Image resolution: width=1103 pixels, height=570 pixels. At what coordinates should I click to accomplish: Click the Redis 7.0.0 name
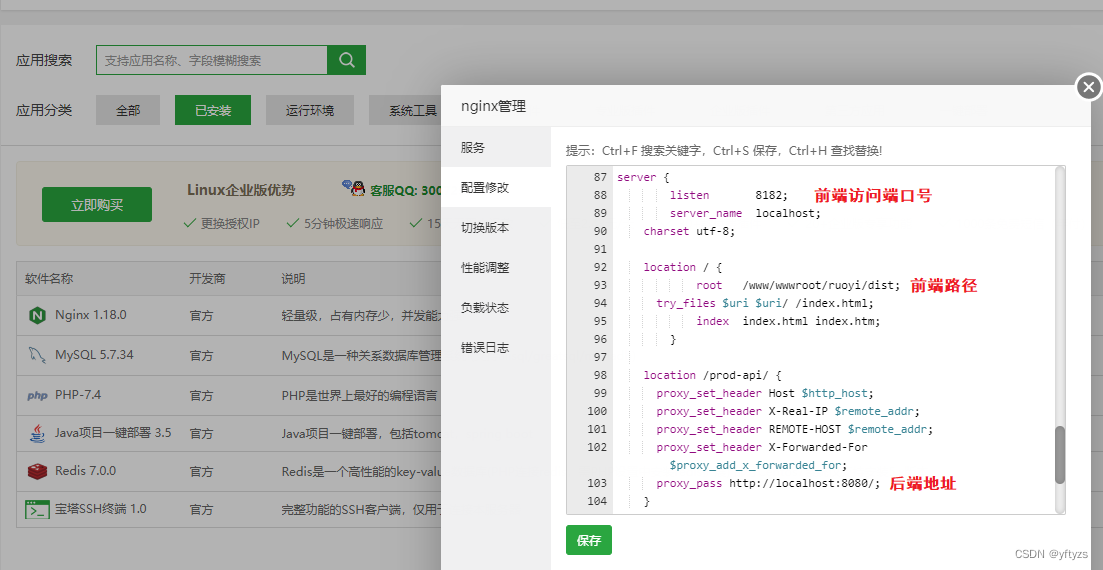(86, 471)
